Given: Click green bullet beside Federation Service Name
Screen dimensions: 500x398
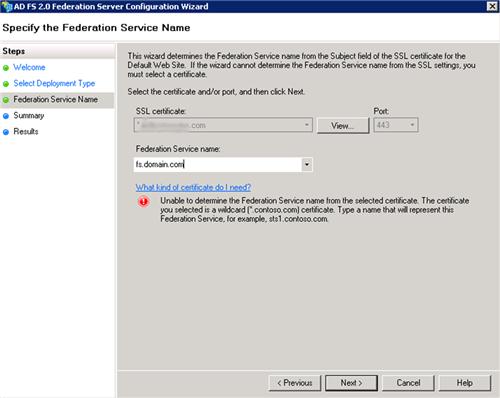Looking at the screenshot, I should 6,100.
